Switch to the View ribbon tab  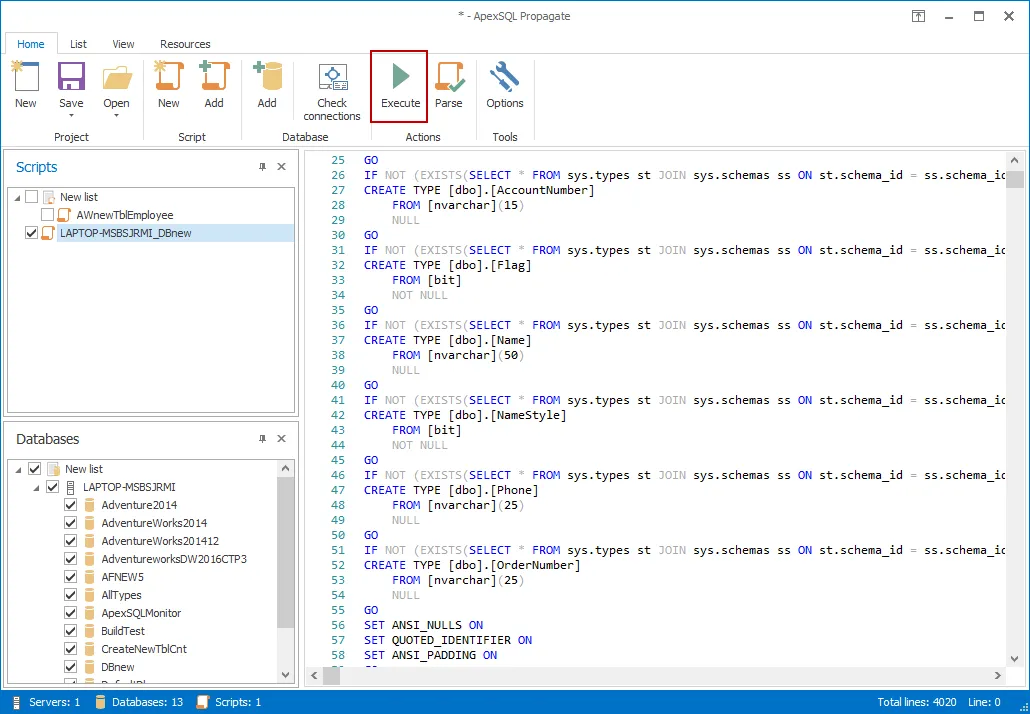[123, 44]
